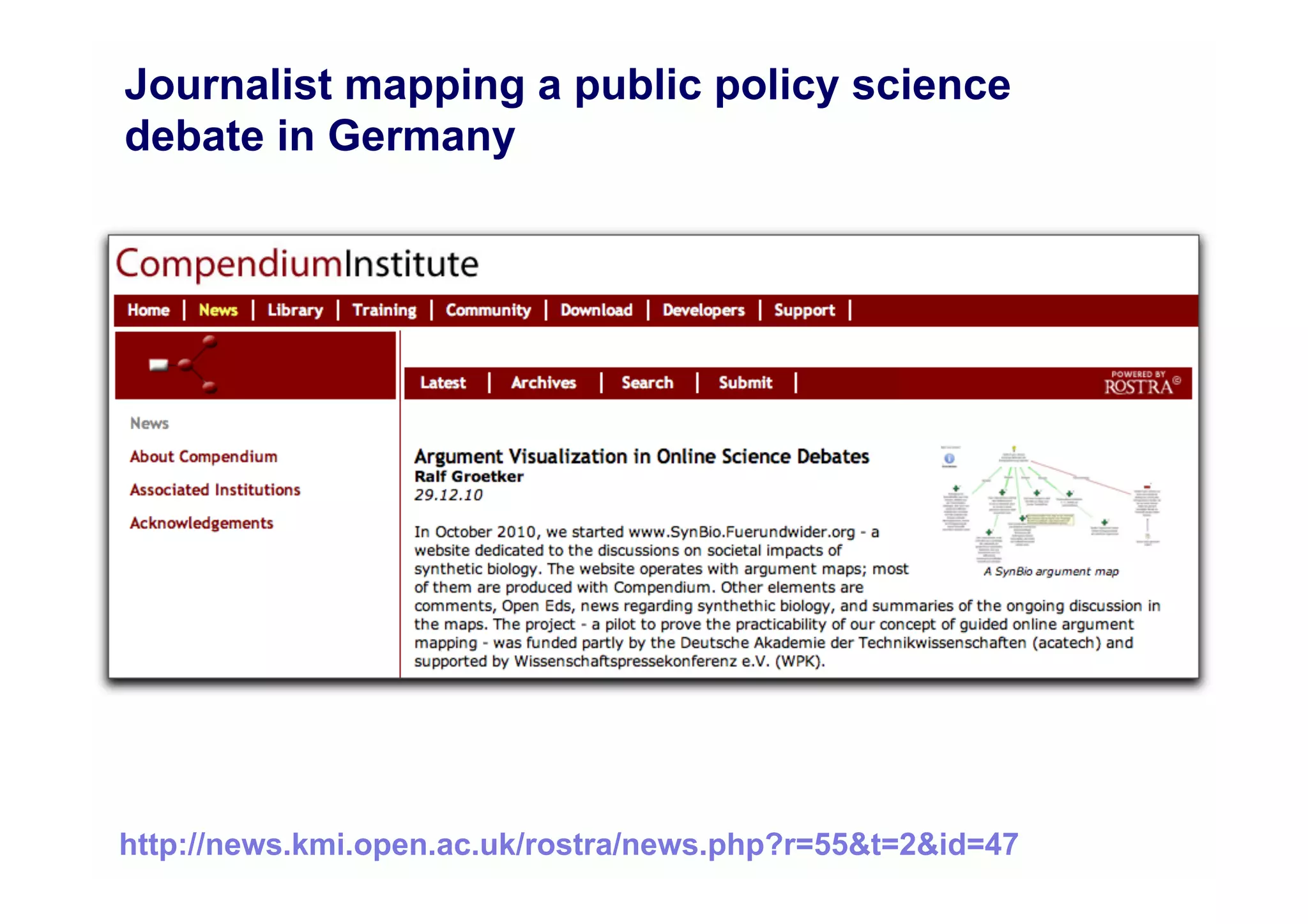Click the Powered by Rostra logo
1308x924 pixels.
click(1142, 383)
